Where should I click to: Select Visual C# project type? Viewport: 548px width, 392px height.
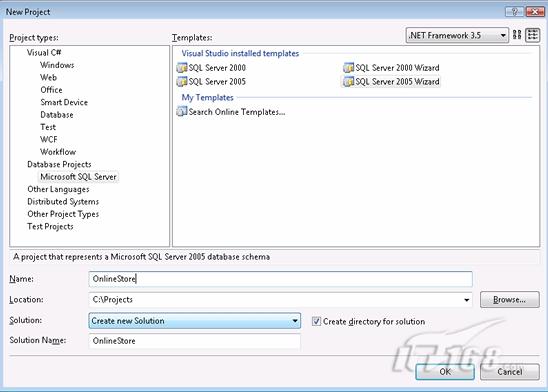click(44, 52)
